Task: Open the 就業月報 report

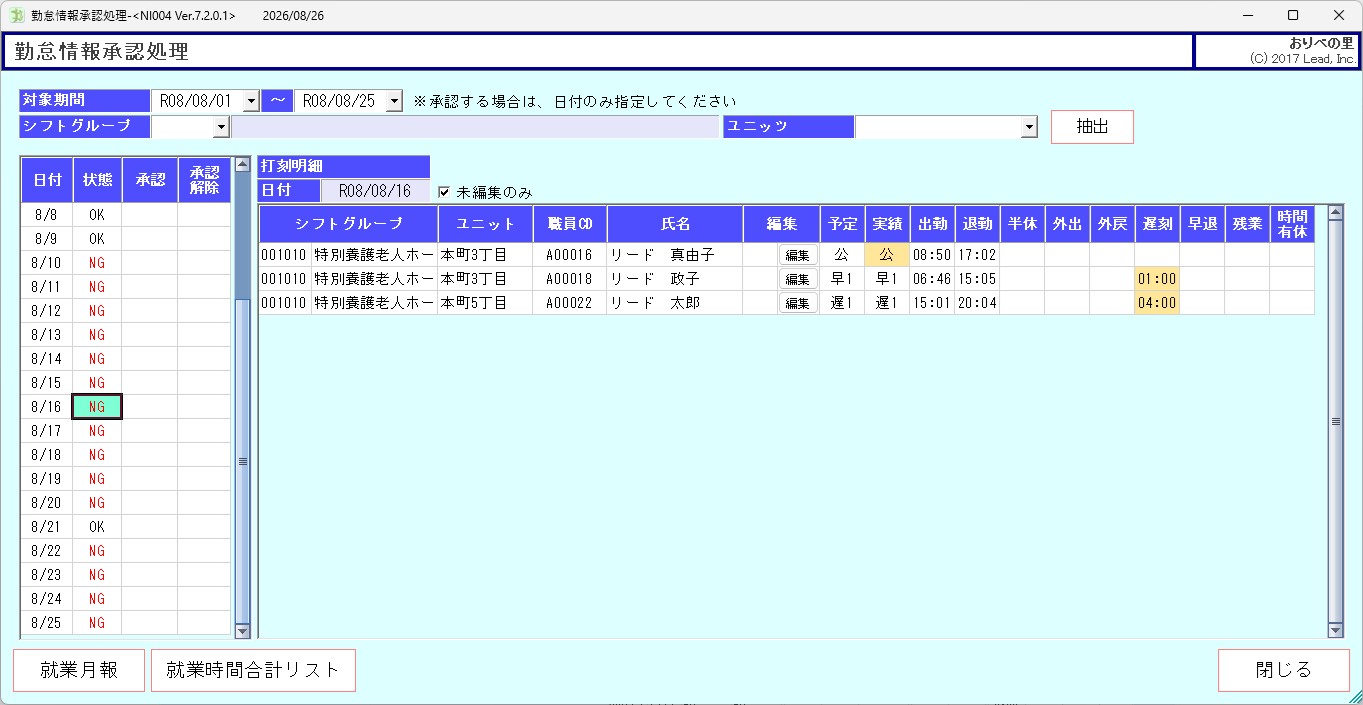Action: coord(79,670)
